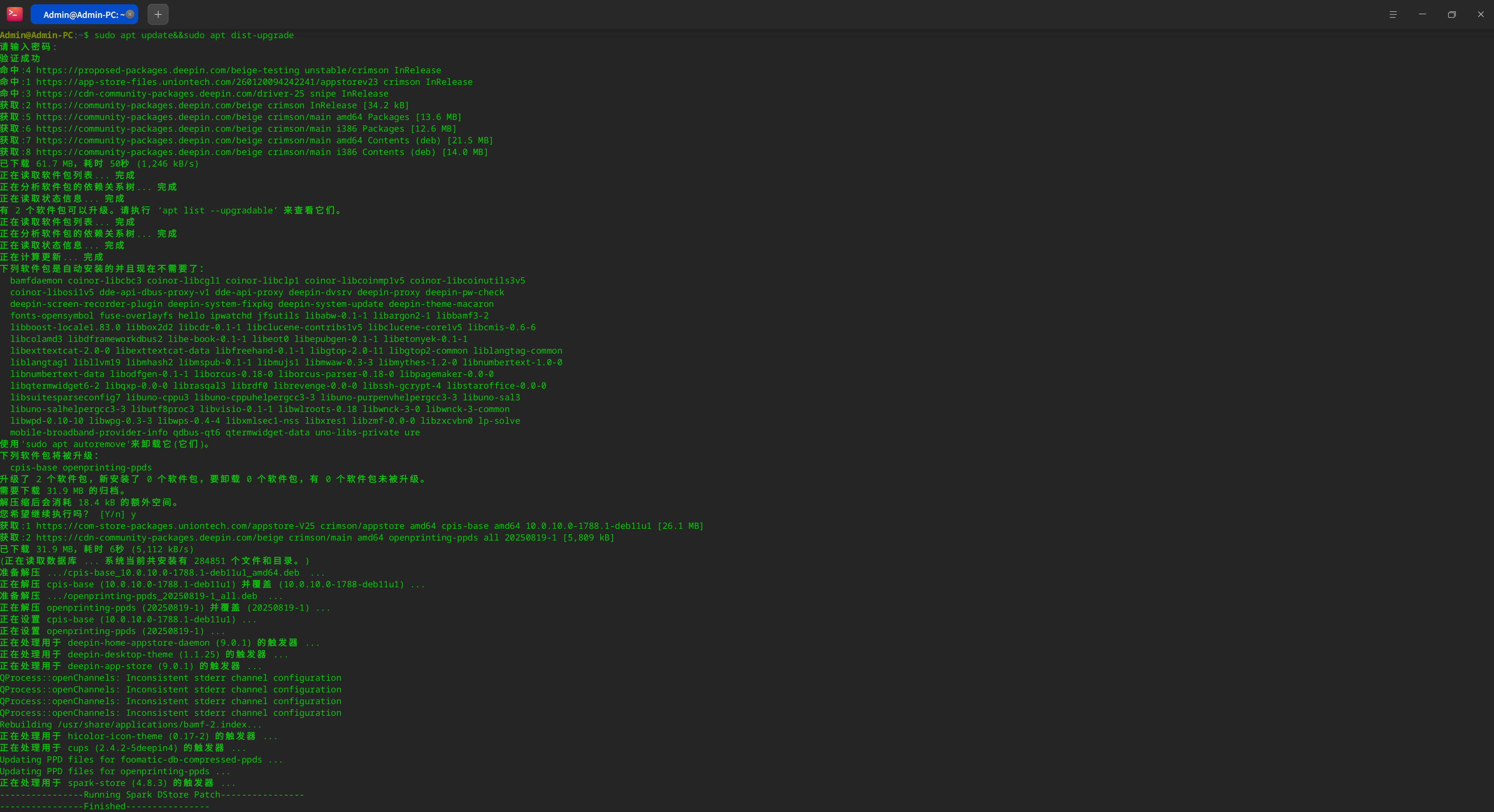This screenshot has width=1494, height=812.
Task: Open the terminal hamburger main menu
Action: click(1393, 14)
